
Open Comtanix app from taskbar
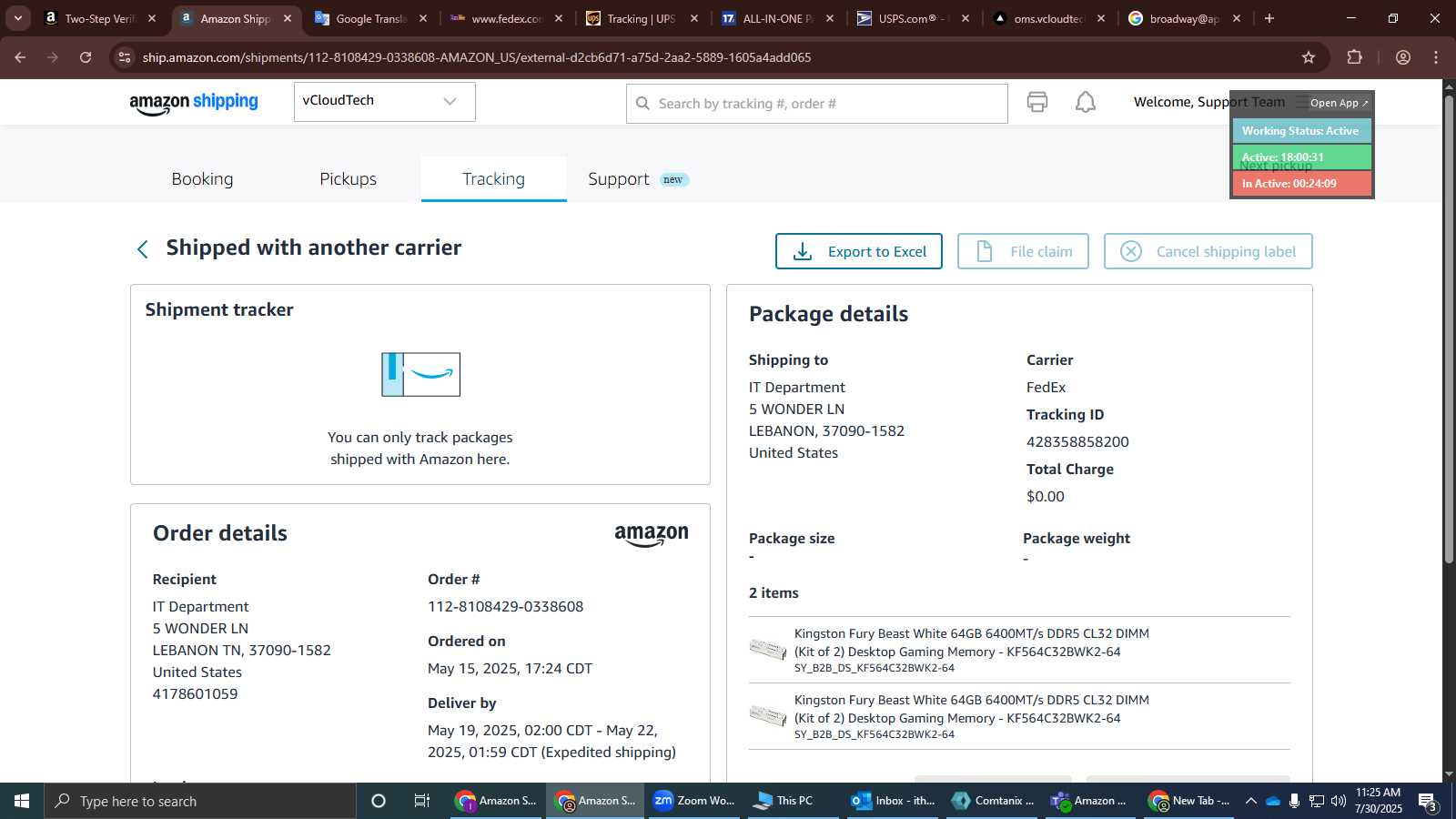point(992,801)
